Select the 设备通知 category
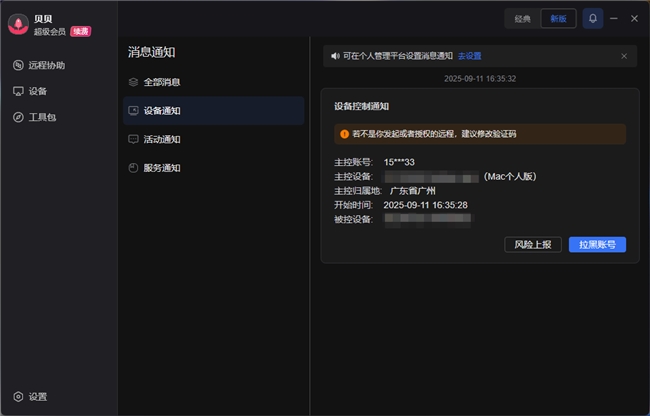Viewport: 650px width, 416px height. point(161,111)
